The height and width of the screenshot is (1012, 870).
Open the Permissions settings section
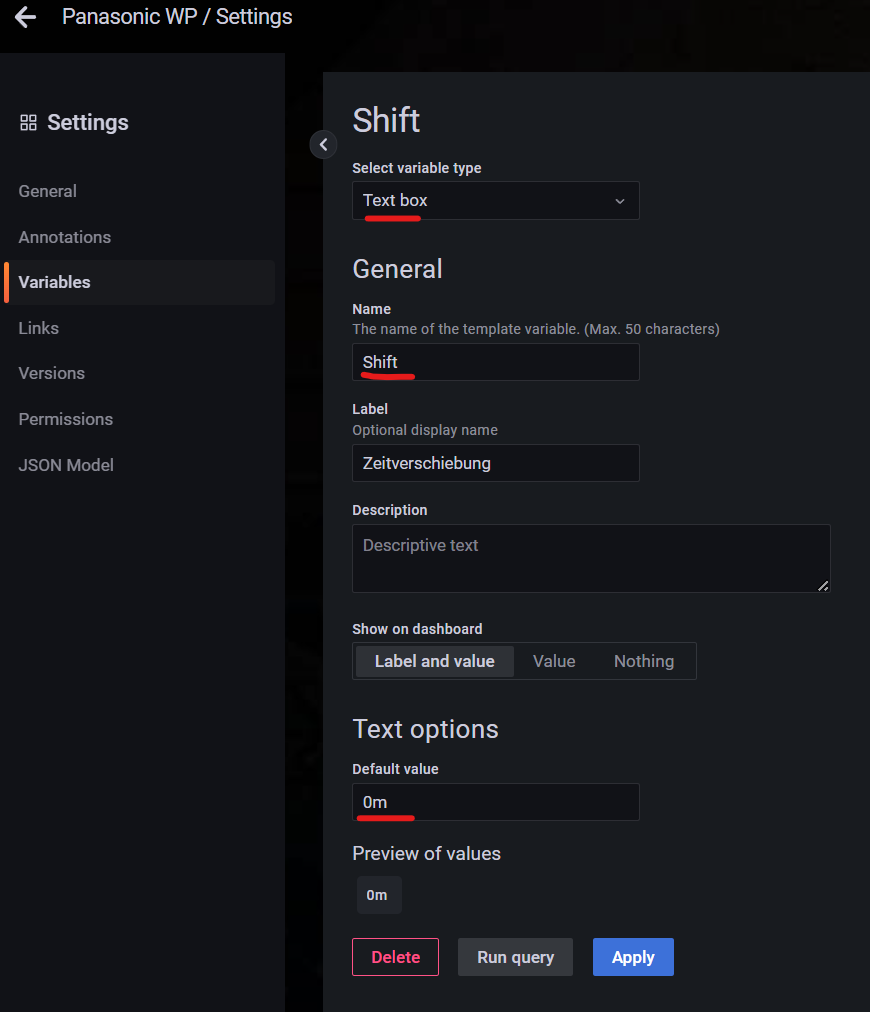point(66,419)
